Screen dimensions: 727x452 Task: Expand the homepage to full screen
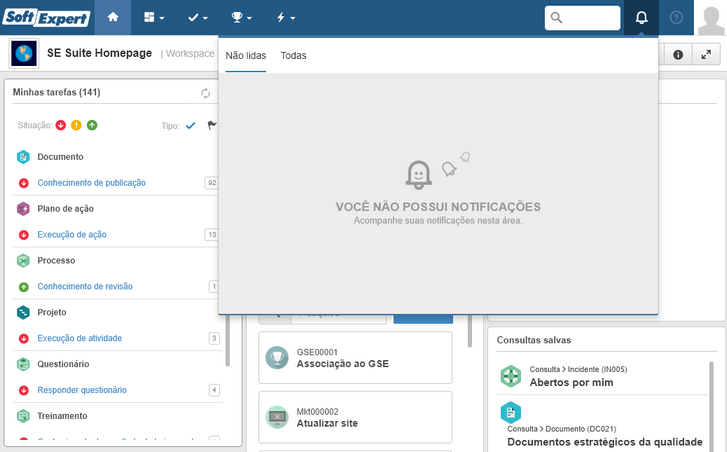click(706, 55)
